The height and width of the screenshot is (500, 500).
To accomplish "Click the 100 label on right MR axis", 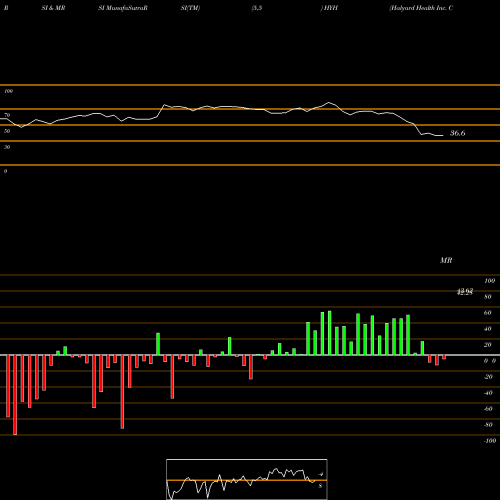I will [x=489, y=281].
